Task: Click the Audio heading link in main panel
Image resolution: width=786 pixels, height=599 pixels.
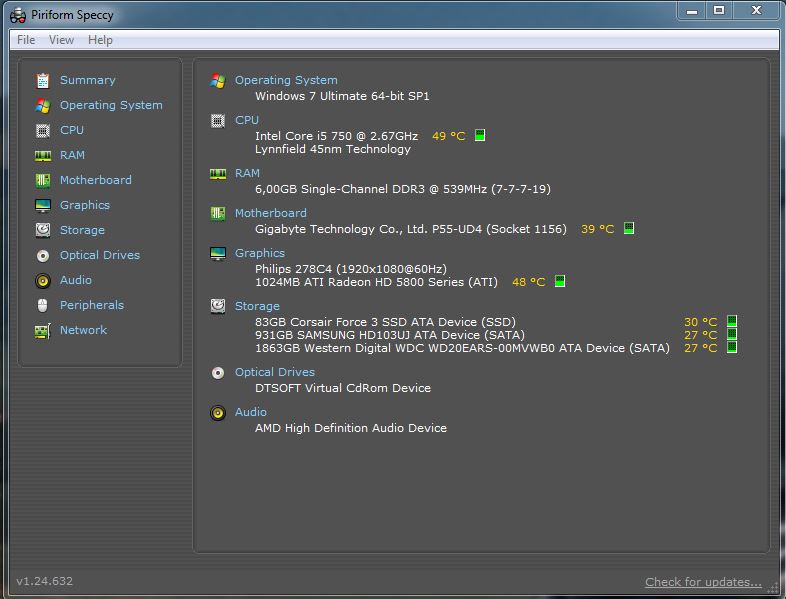Action: pyautogui.click(x=251, y=413)
